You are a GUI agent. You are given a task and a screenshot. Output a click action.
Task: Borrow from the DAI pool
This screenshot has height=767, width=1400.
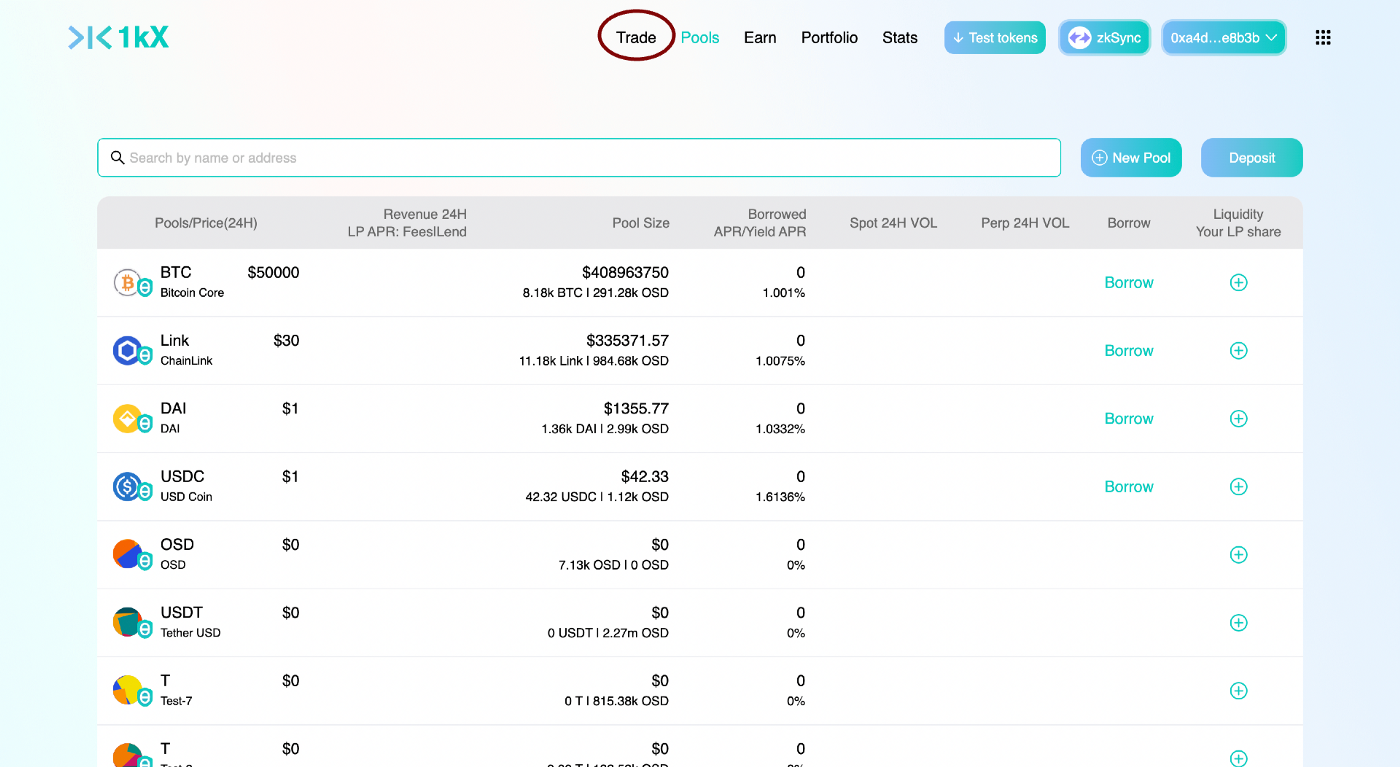1129,419
